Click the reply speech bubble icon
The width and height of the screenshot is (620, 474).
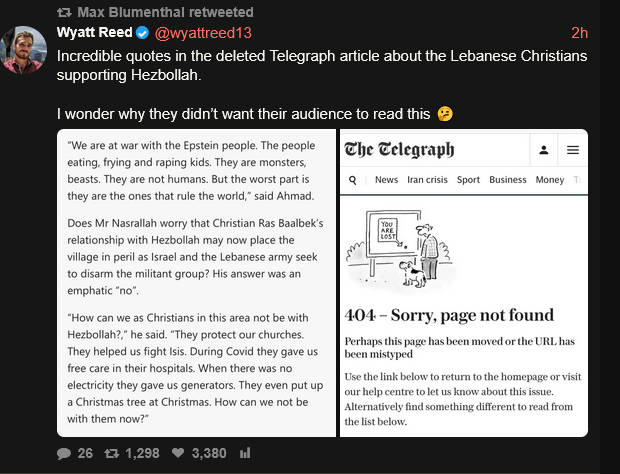coord(64,453)
